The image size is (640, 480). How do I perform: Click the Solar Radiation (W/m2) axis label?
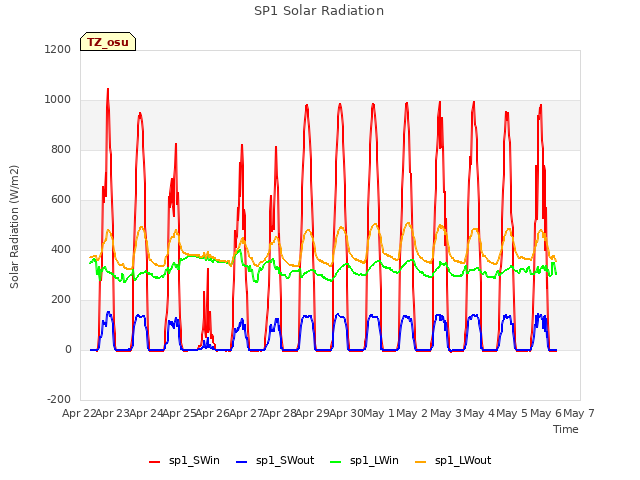[14, 227]
